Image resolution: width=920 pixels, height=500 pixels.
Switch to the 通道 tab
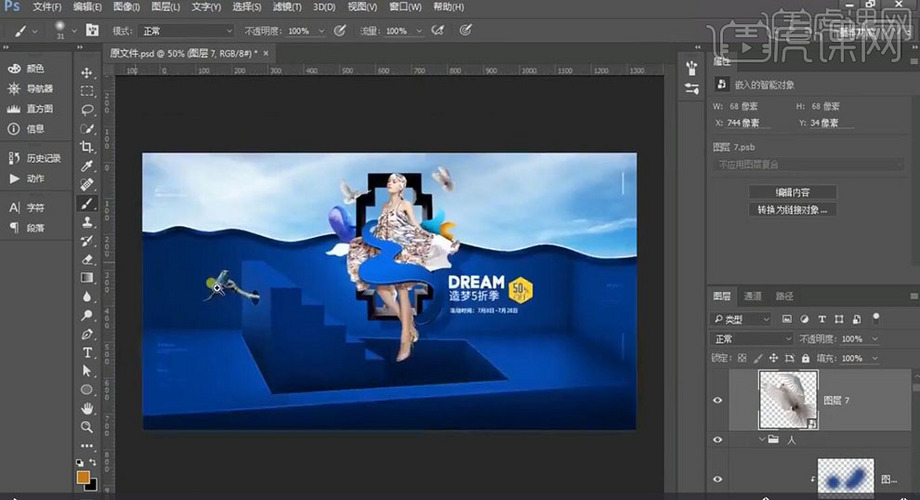(752, 296)
